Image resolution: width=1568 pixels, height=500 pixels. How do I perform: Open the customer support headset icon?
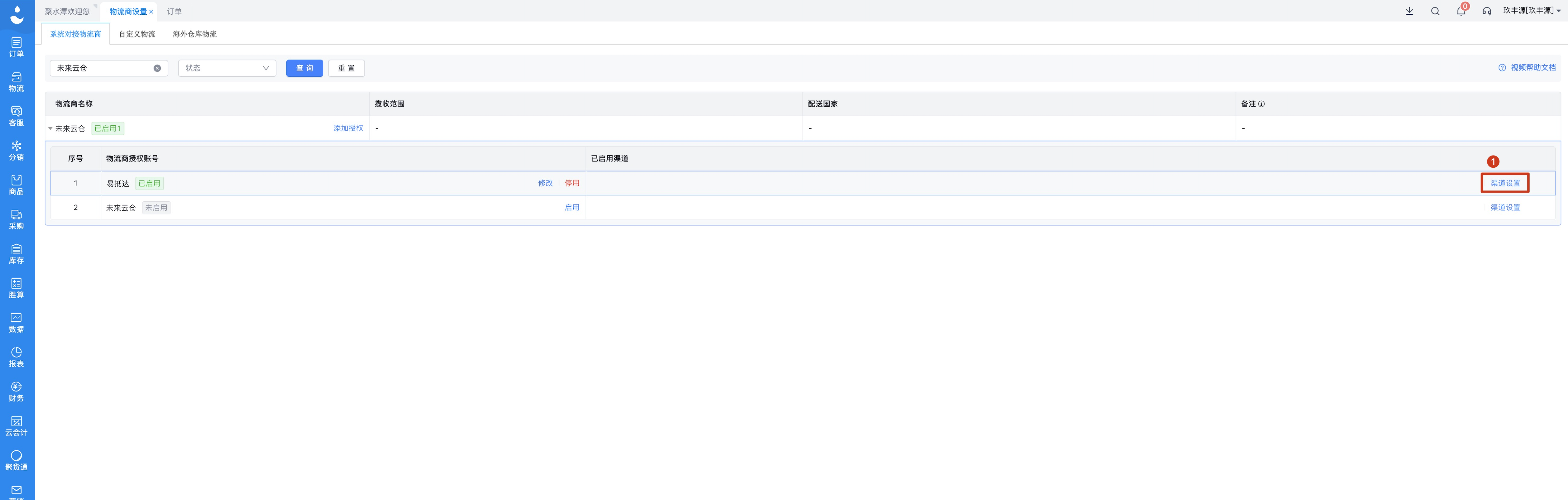(1487, 11)
